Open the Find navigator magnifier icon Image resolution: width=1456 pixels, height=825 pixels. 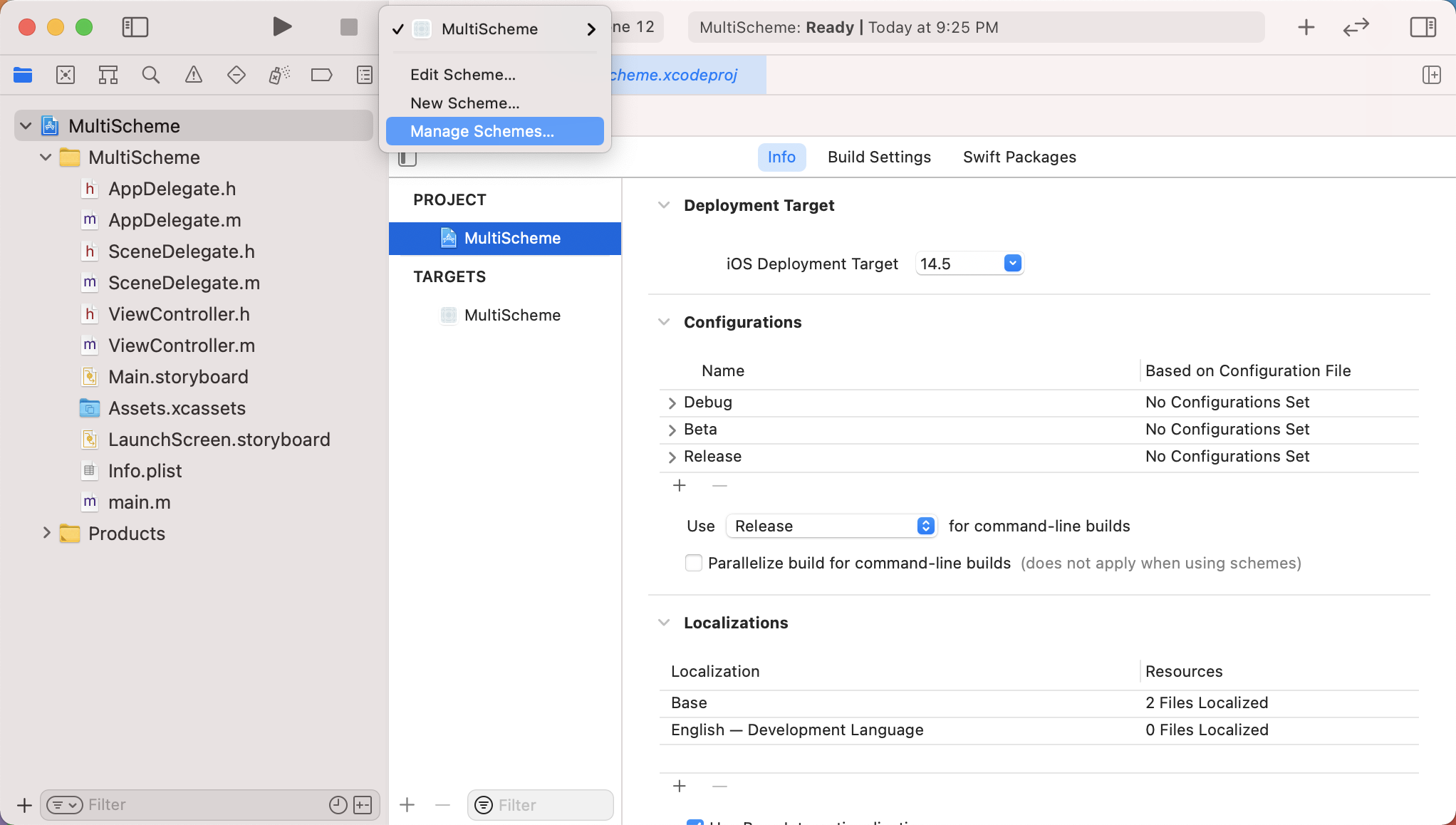coord(150,75)
